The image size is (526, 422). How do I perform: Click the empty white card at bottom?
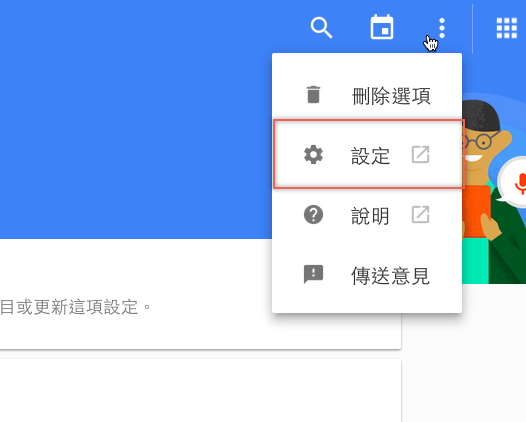pyautogui.click(x=200, y=390)
